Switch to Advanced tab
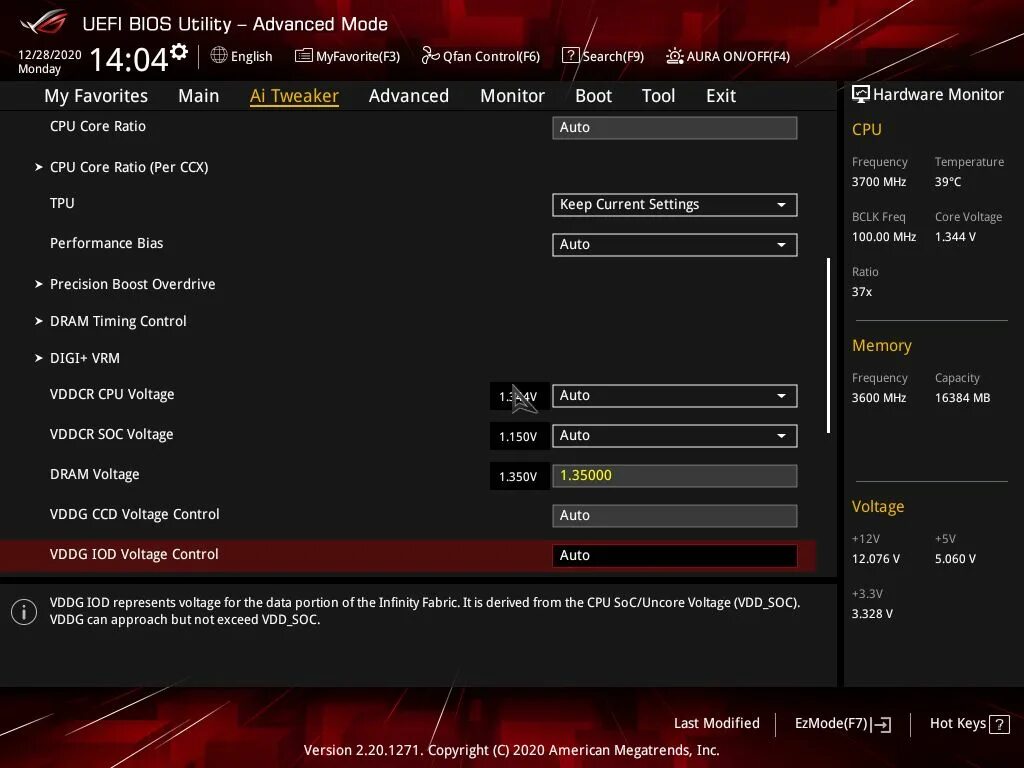The image size is (1024, 768). [x=409, y=96]
